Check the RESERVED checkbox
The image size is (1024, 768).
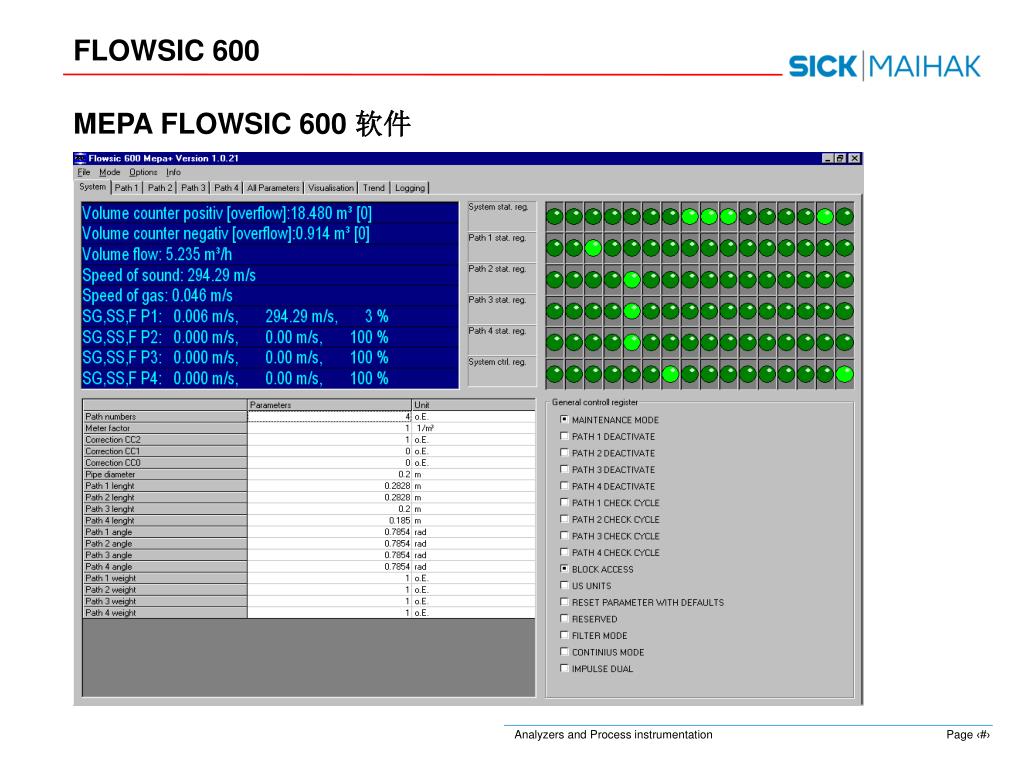click(x=564, y=618)
